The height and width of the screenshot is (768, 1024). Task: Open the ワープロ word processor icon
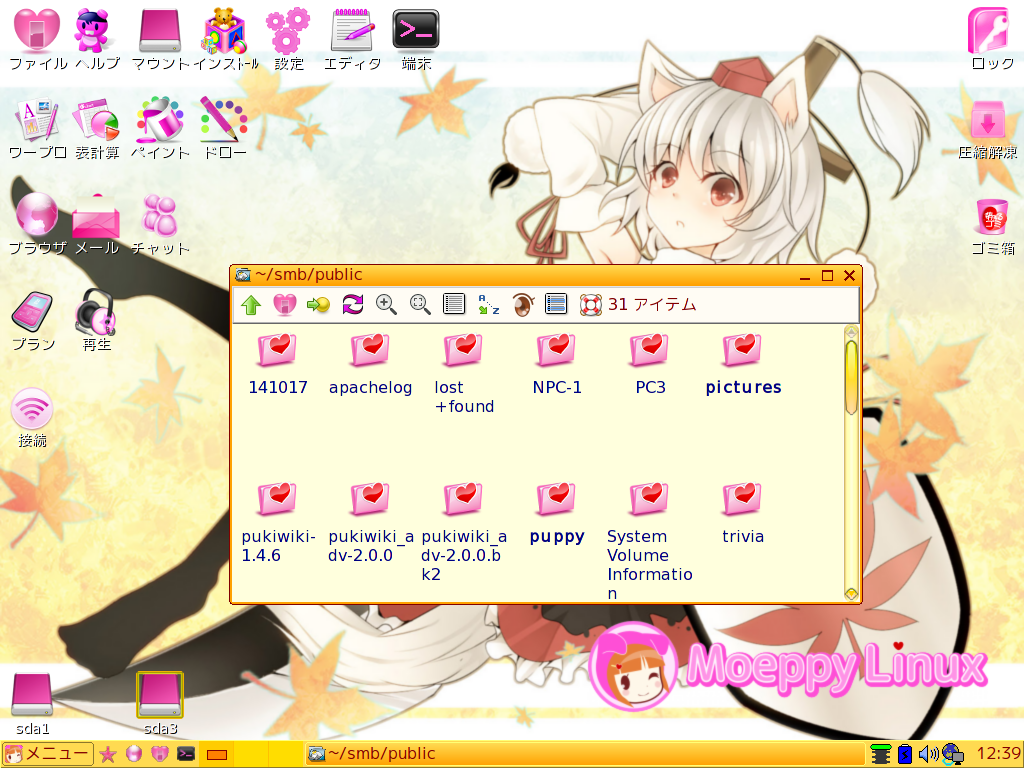(37, 129)
